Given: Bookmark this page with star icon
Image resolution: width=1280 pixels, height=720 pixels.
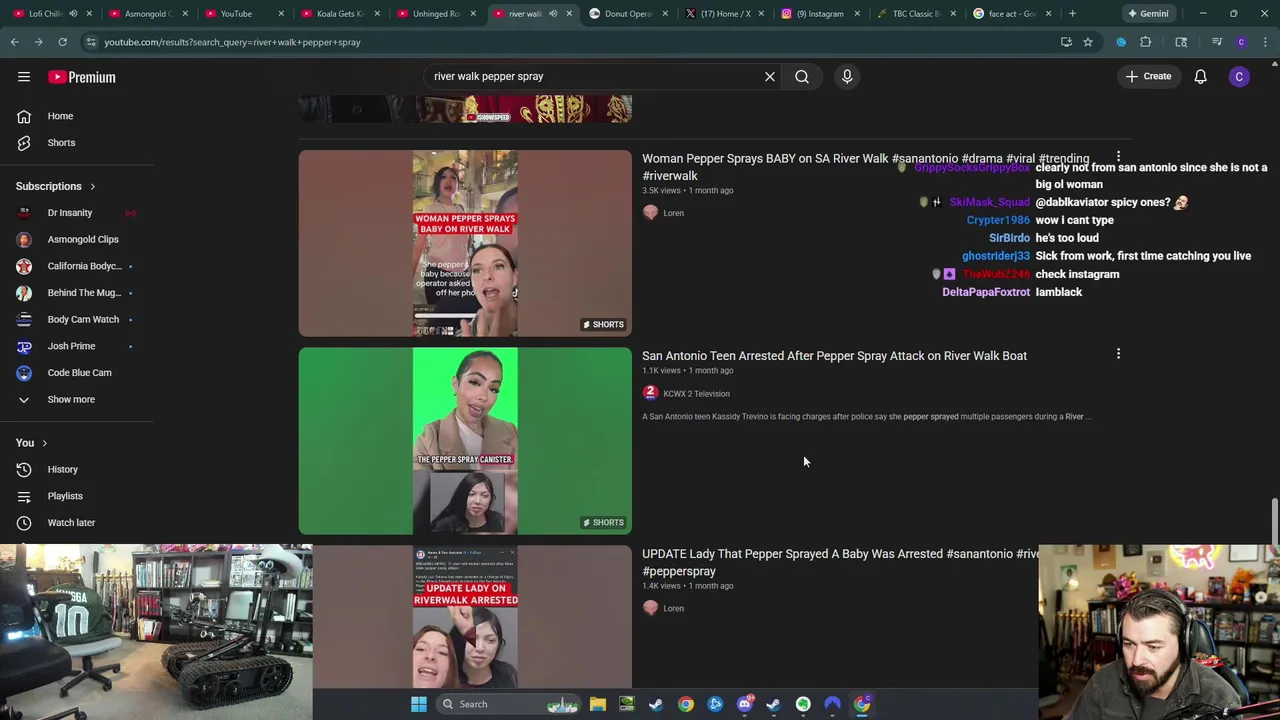Looking at the screenshot, I should click(1088, 42).
